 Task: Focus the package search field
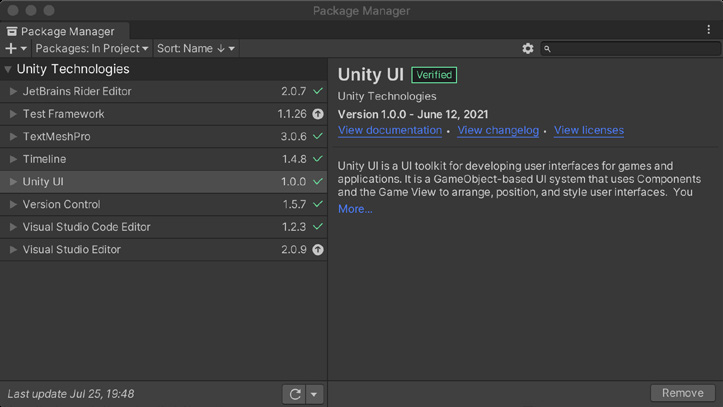pyautogui.click(x=630, y=48)
